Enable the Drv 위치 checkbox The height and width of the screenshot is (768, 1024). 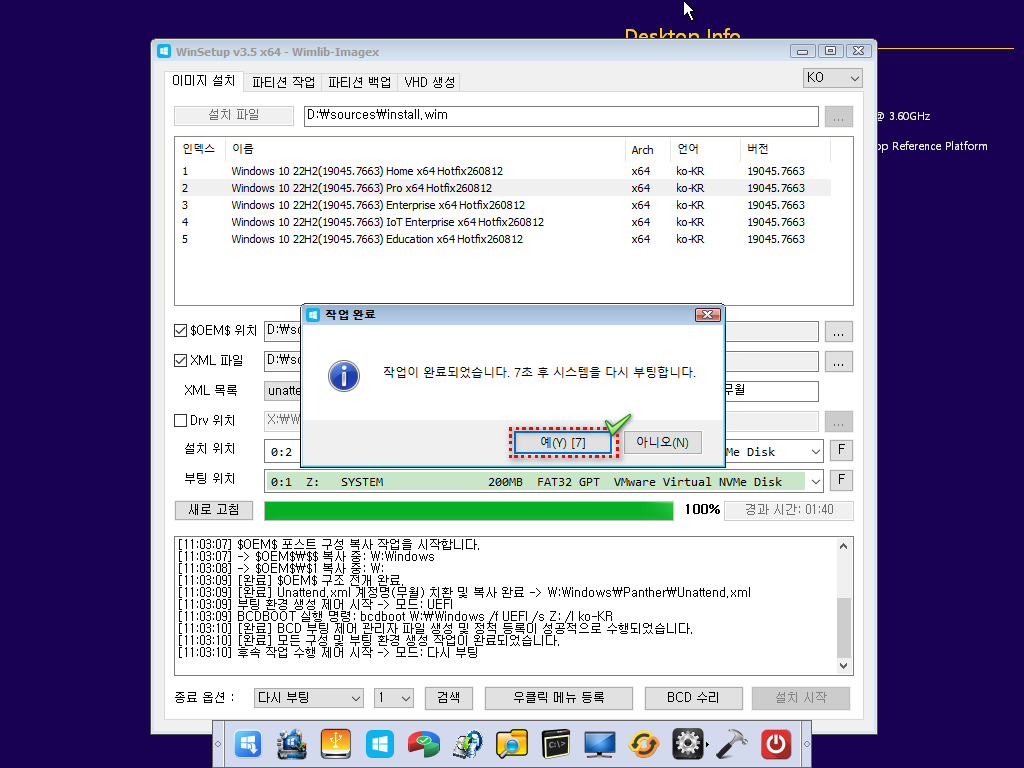[180, 421]
